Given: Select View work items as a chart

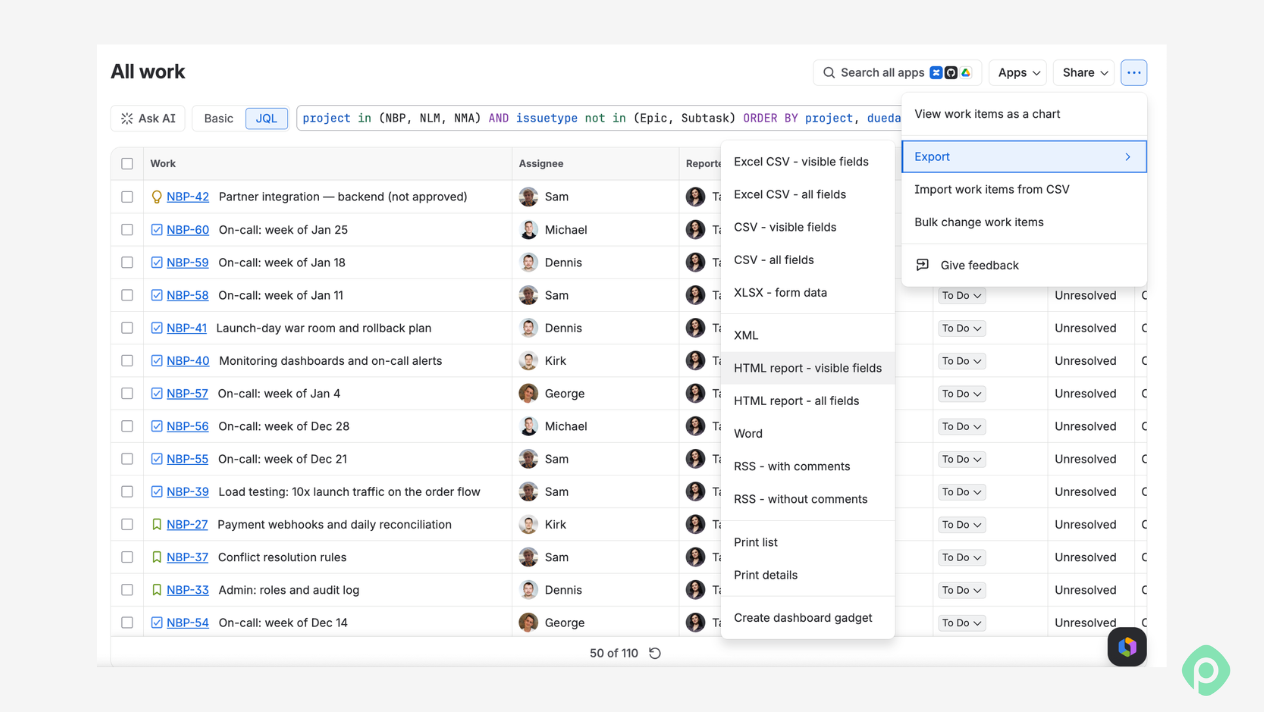Looking at the screenshot, I should [1024, 114].
